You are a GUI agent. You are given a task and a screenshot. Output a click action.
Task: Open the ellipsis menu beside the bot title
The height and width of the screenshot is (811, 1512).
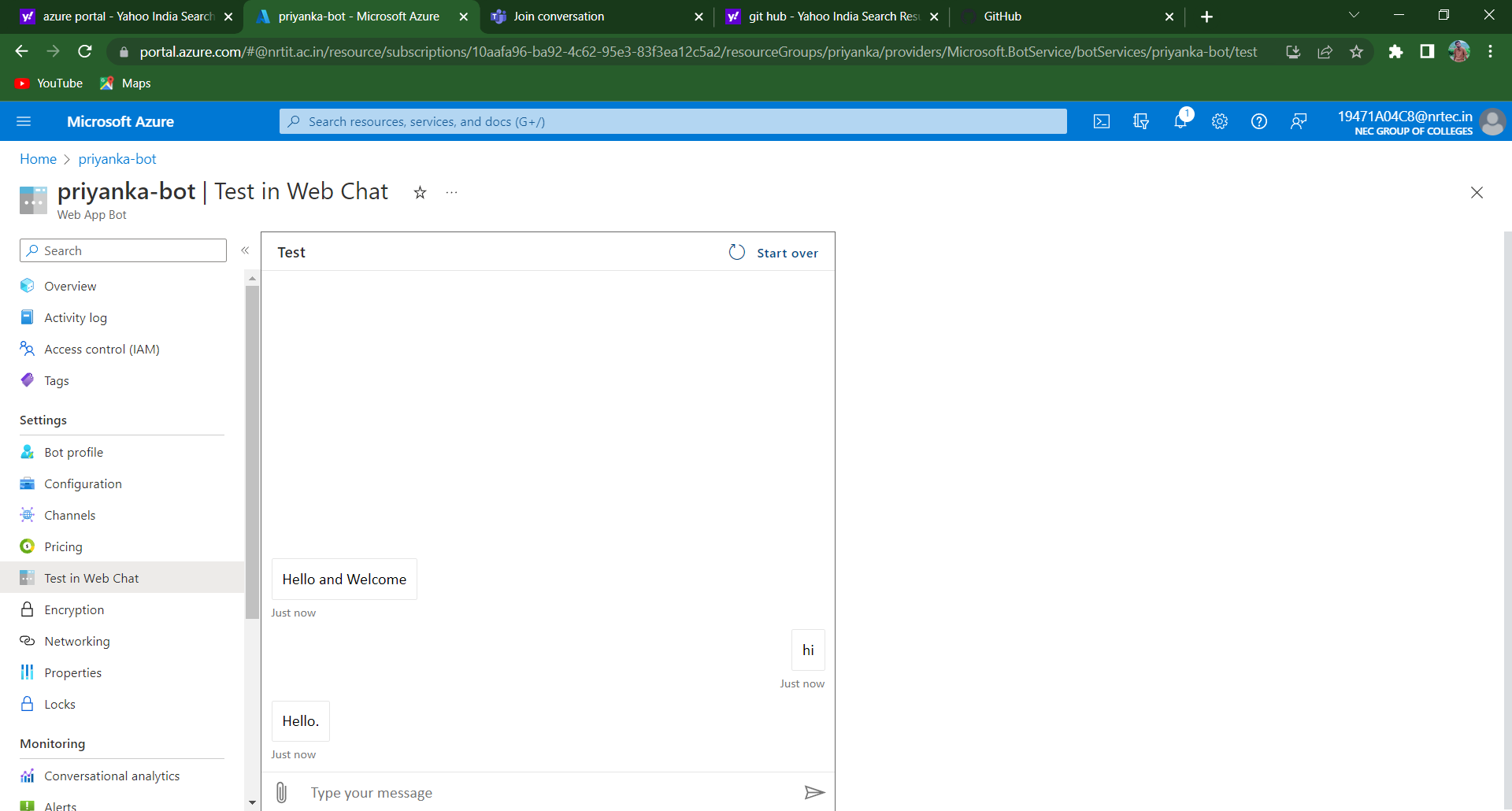point(451,193)
